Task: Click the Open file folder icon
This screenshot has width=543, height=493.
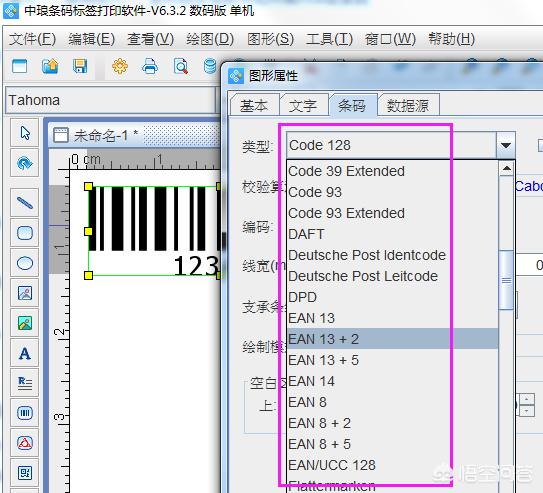Action: (50, 66)
